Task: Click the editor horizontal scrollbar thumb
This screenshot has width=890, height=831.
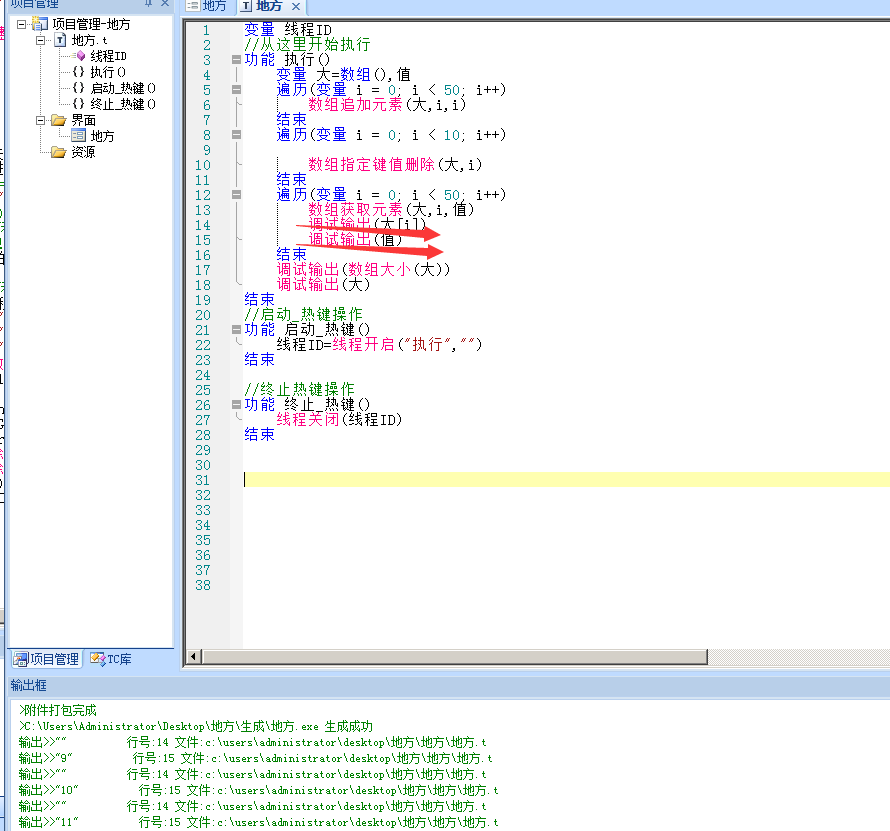Action: tap(455, 657)
